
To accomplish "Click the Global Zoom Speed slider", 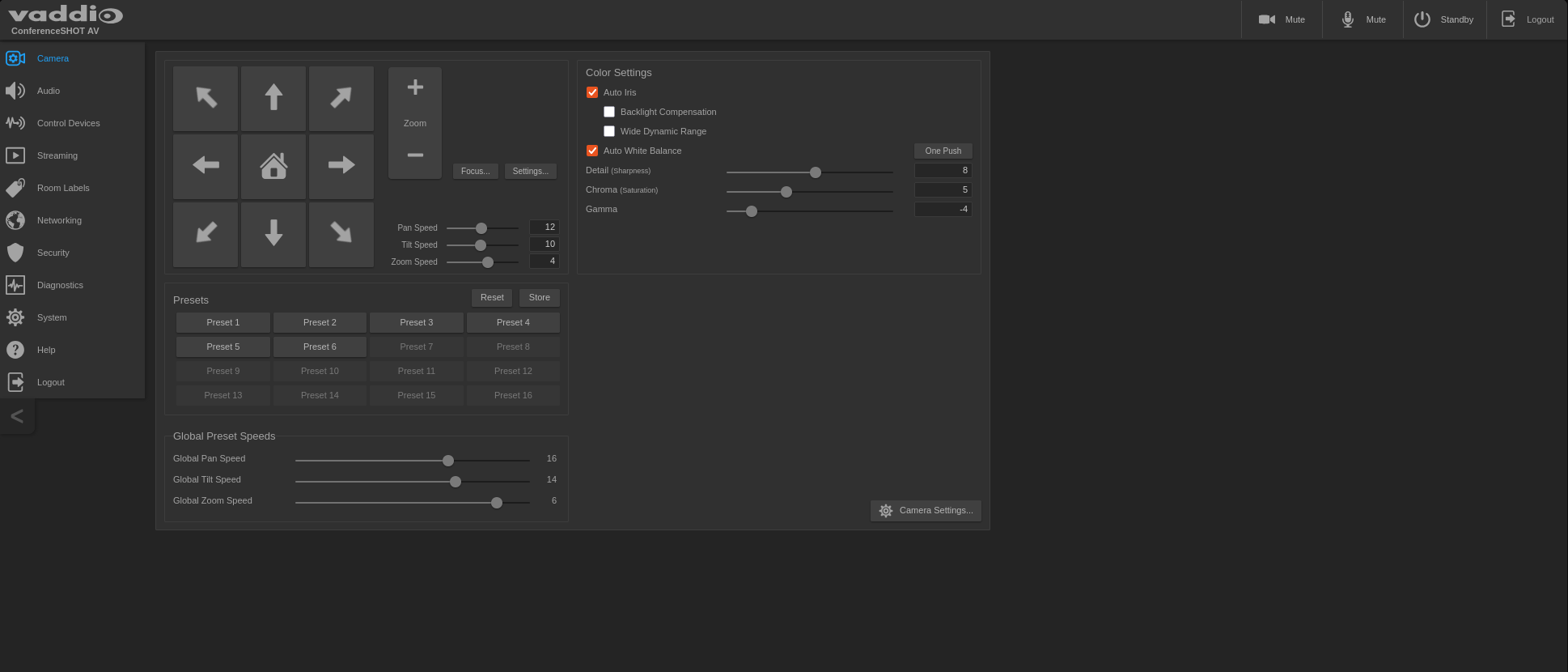I will click(x=413, y=503).
